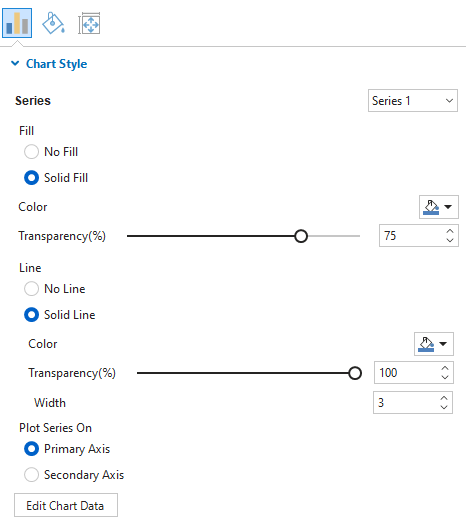Expand the Line color dropdown arrow
This screenshot has height=528, width=466.
tap(443, 344)
